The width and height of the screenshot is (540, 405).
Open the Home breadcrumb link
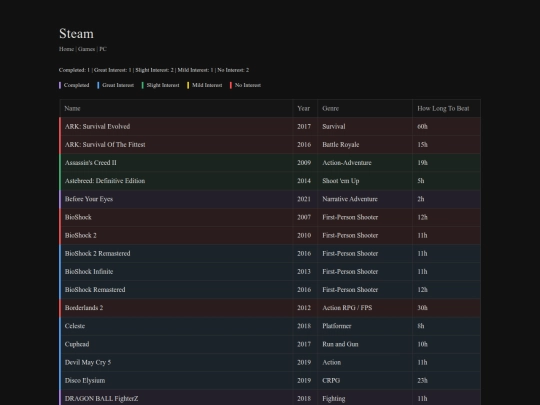pos(66,49)
